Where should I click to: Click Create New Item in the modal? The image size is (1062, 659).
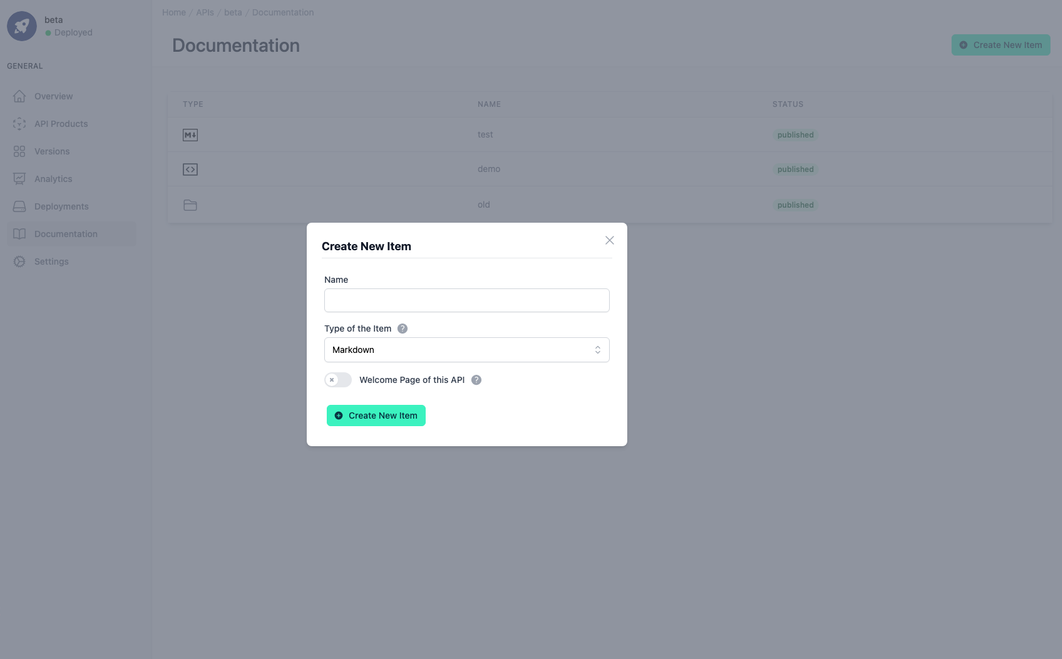click(x=376, y=414)
